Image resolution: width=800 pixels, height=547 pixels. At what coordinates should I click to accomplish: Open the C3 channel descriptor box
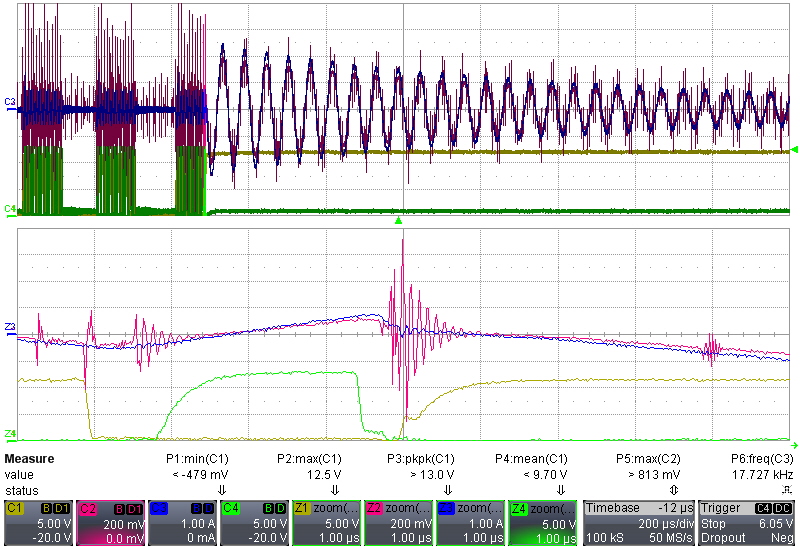(x=183, y=523)
